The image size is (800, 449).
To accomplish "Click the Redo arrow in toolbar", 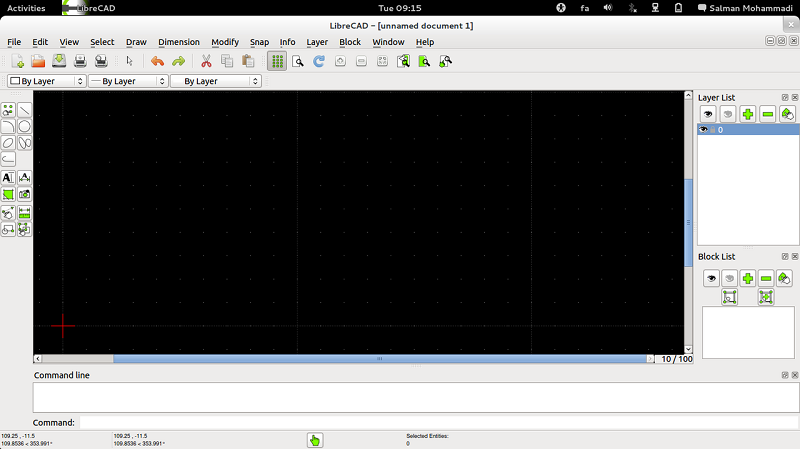I will pos(178,61).
